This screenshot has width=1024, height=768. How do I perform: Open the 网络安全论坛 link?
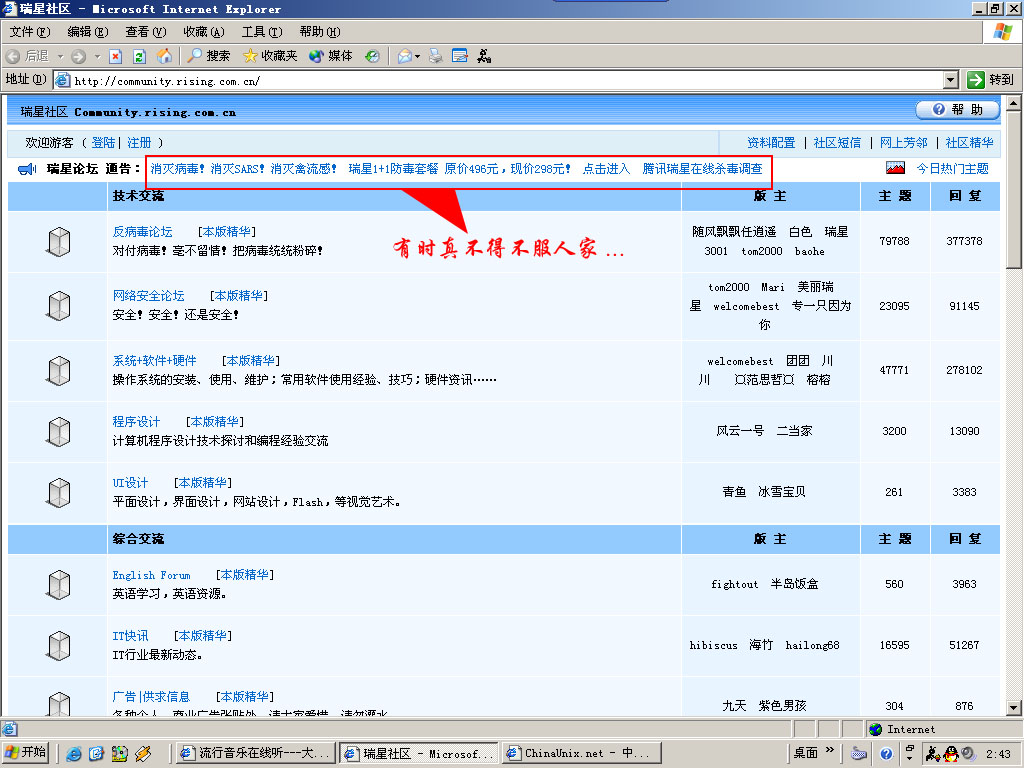(148, 296)
